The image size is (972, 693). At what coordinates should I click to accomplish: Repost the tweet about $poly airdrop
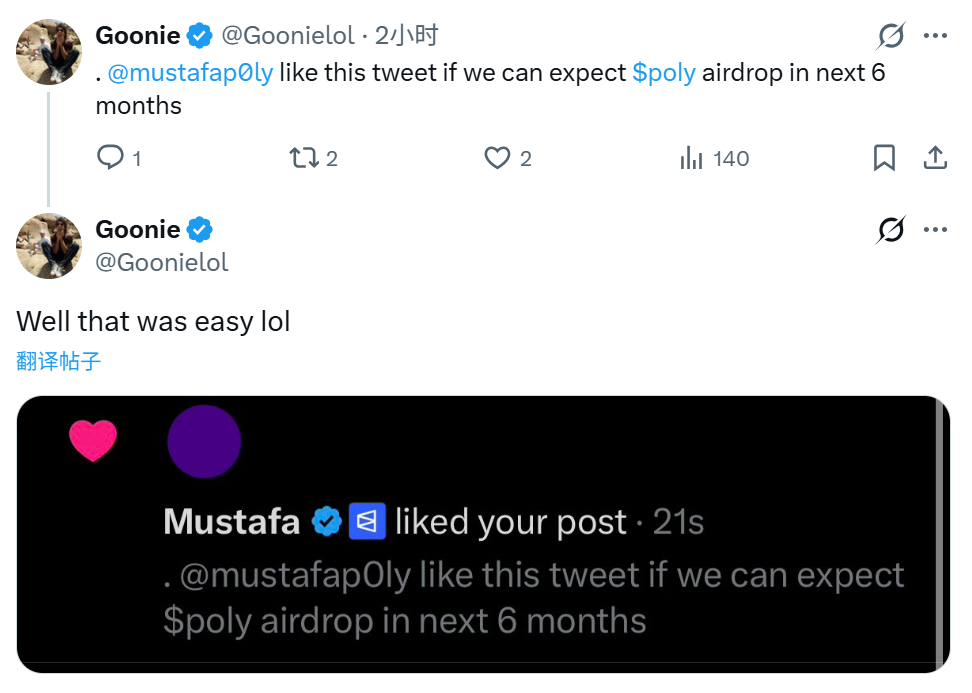303,158
